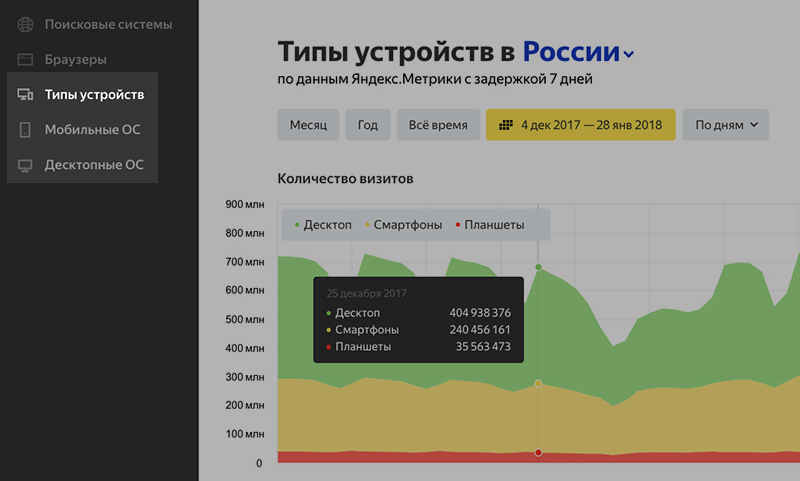Click the browser window icon beside Браузеры
Screen dimensions: 800x481
26,60
